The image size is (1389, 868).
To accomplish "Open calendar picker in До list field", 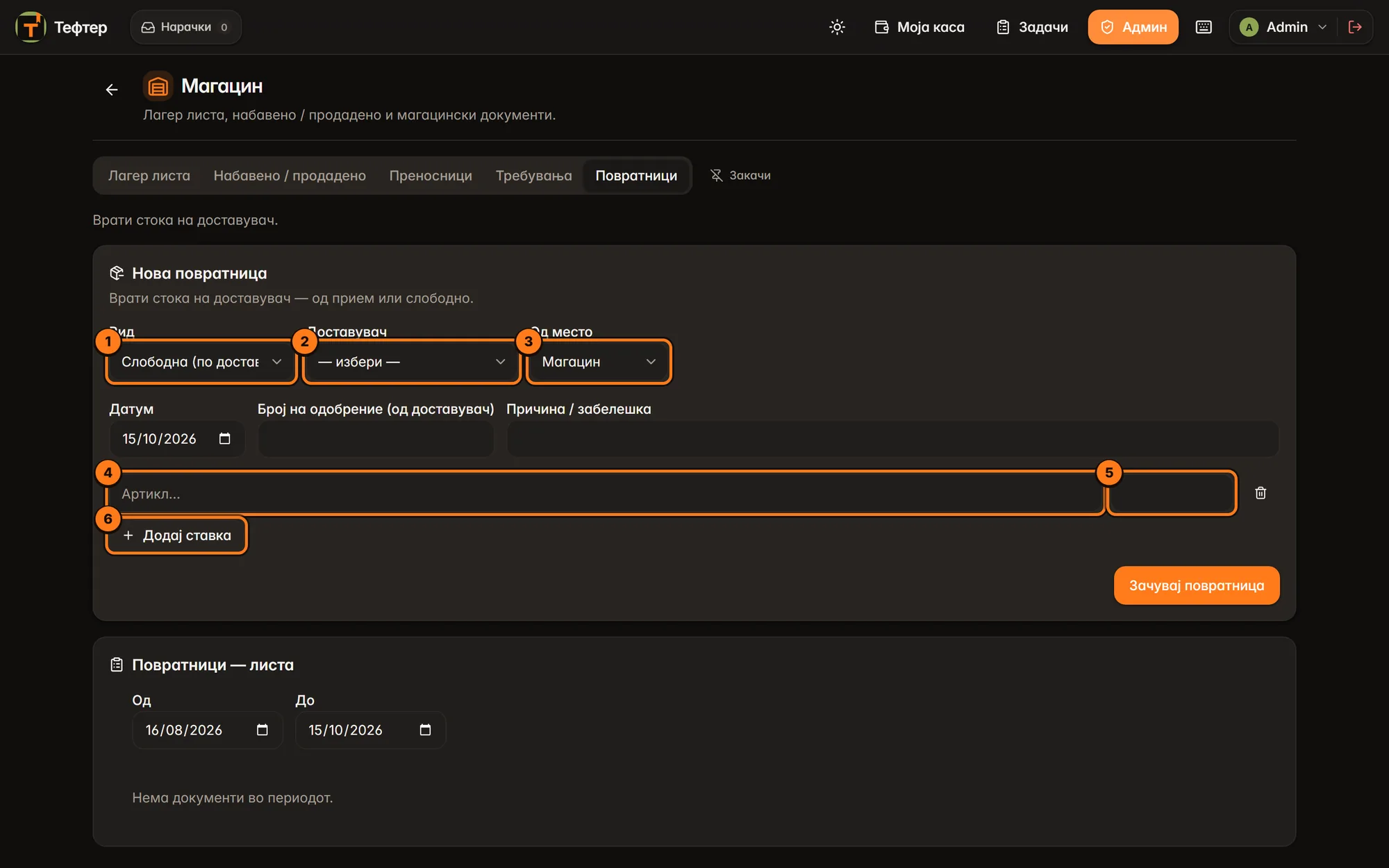I will pyautogui.click(x=425, y=731).
